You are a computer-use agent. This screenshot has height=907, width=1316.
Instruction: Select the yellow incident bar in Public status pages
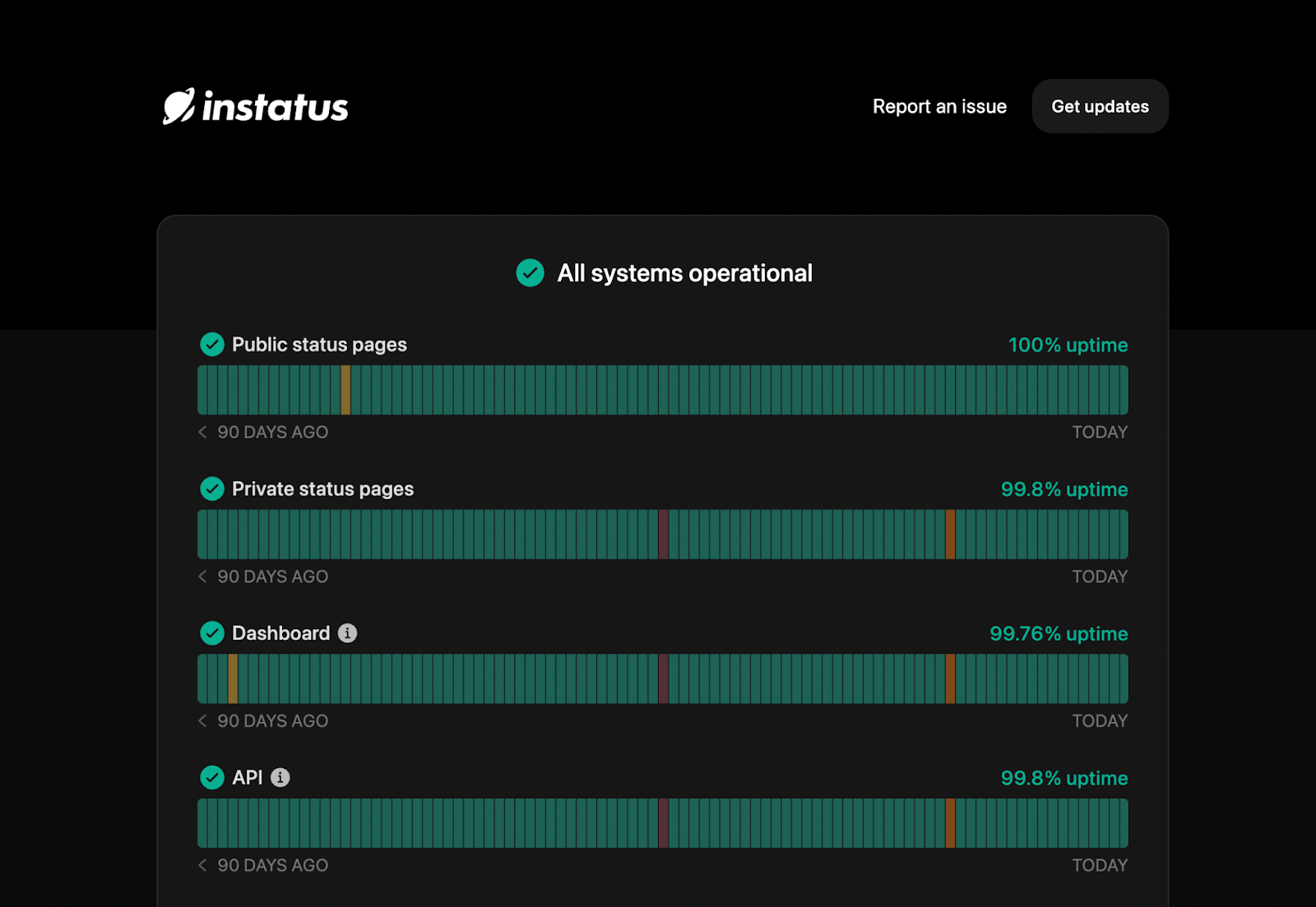(345, 390)
